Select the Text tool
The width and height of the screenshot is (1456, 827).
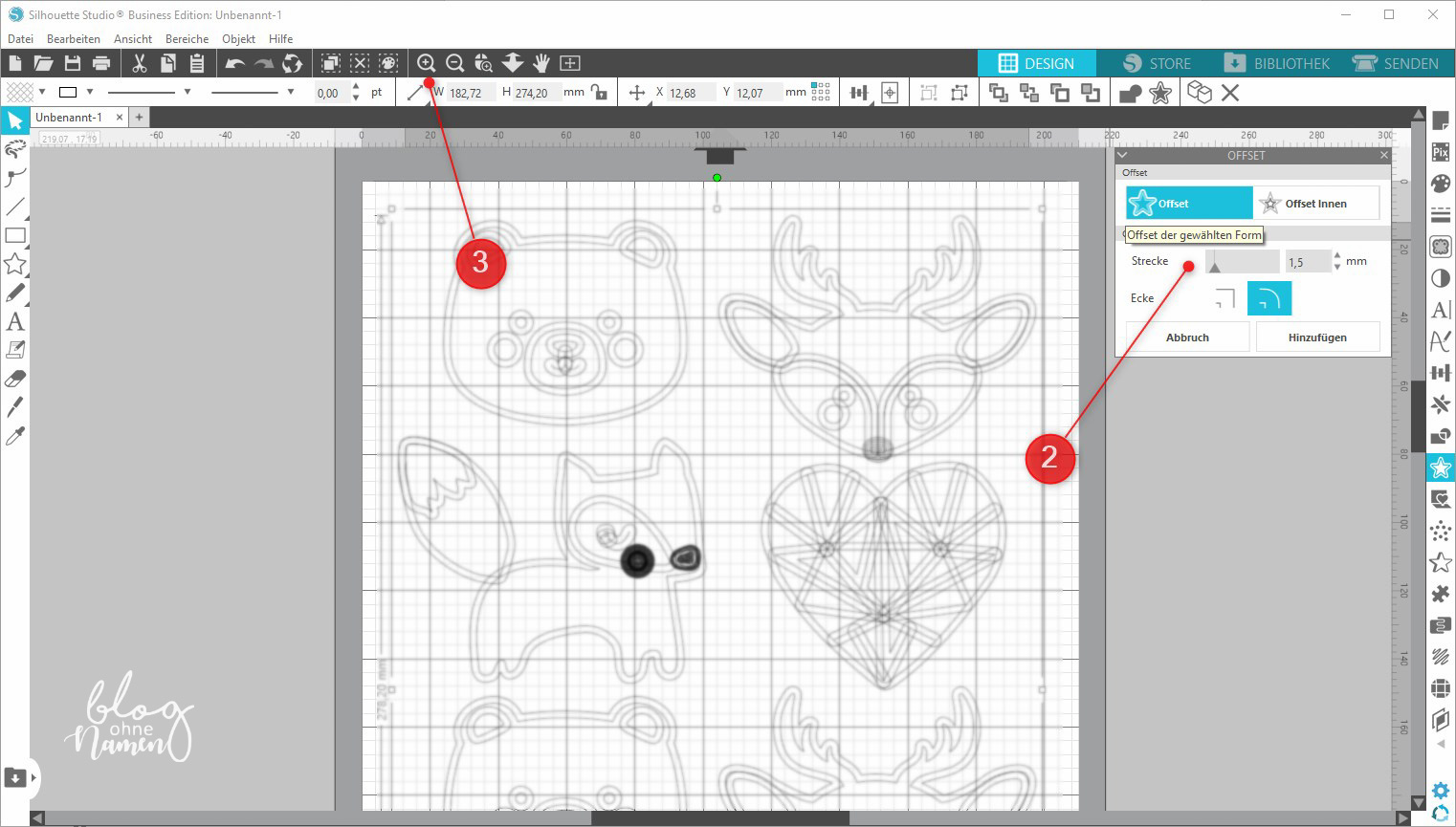(15, 322)
